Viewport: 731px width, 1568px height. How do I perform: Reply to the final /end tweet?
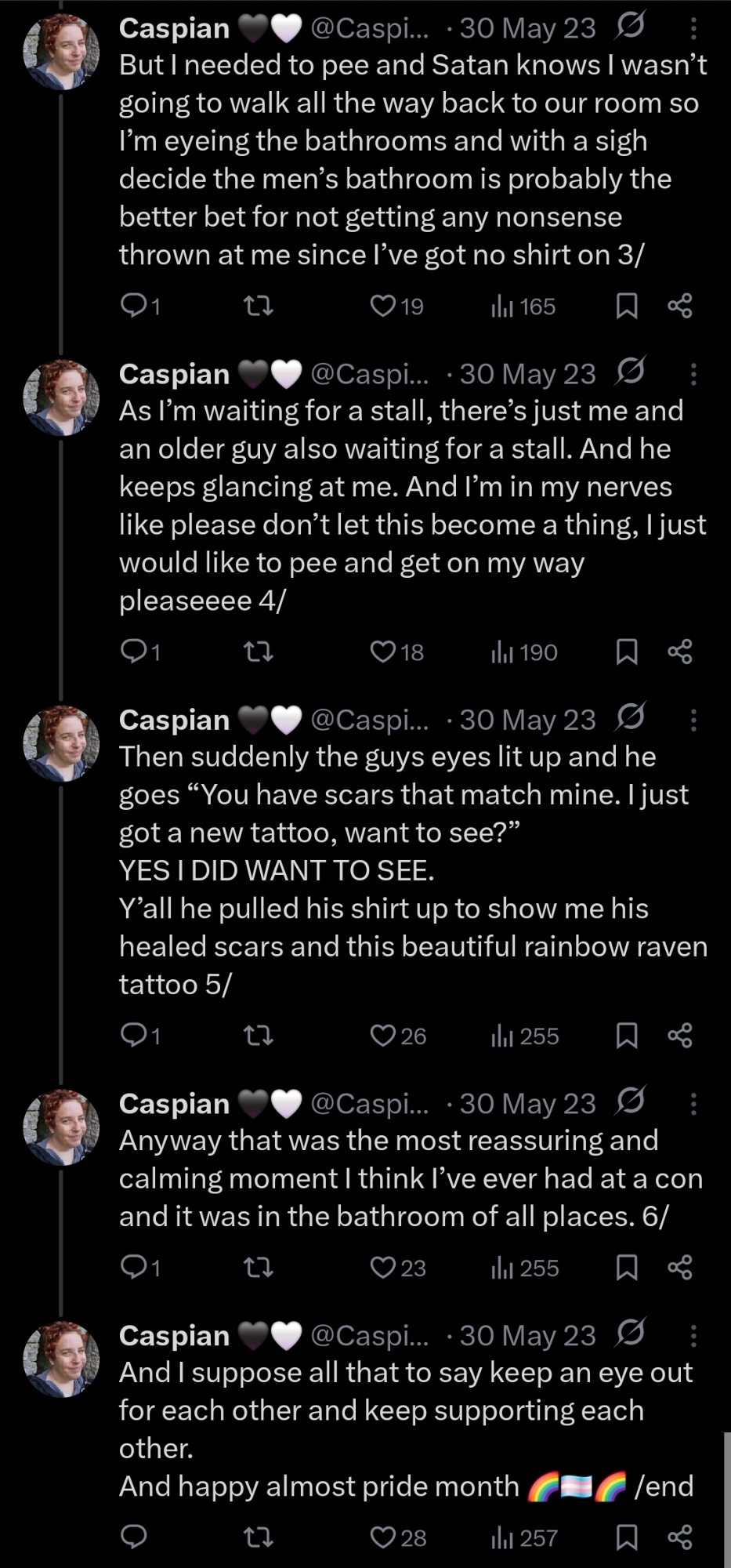(134, 1537)
